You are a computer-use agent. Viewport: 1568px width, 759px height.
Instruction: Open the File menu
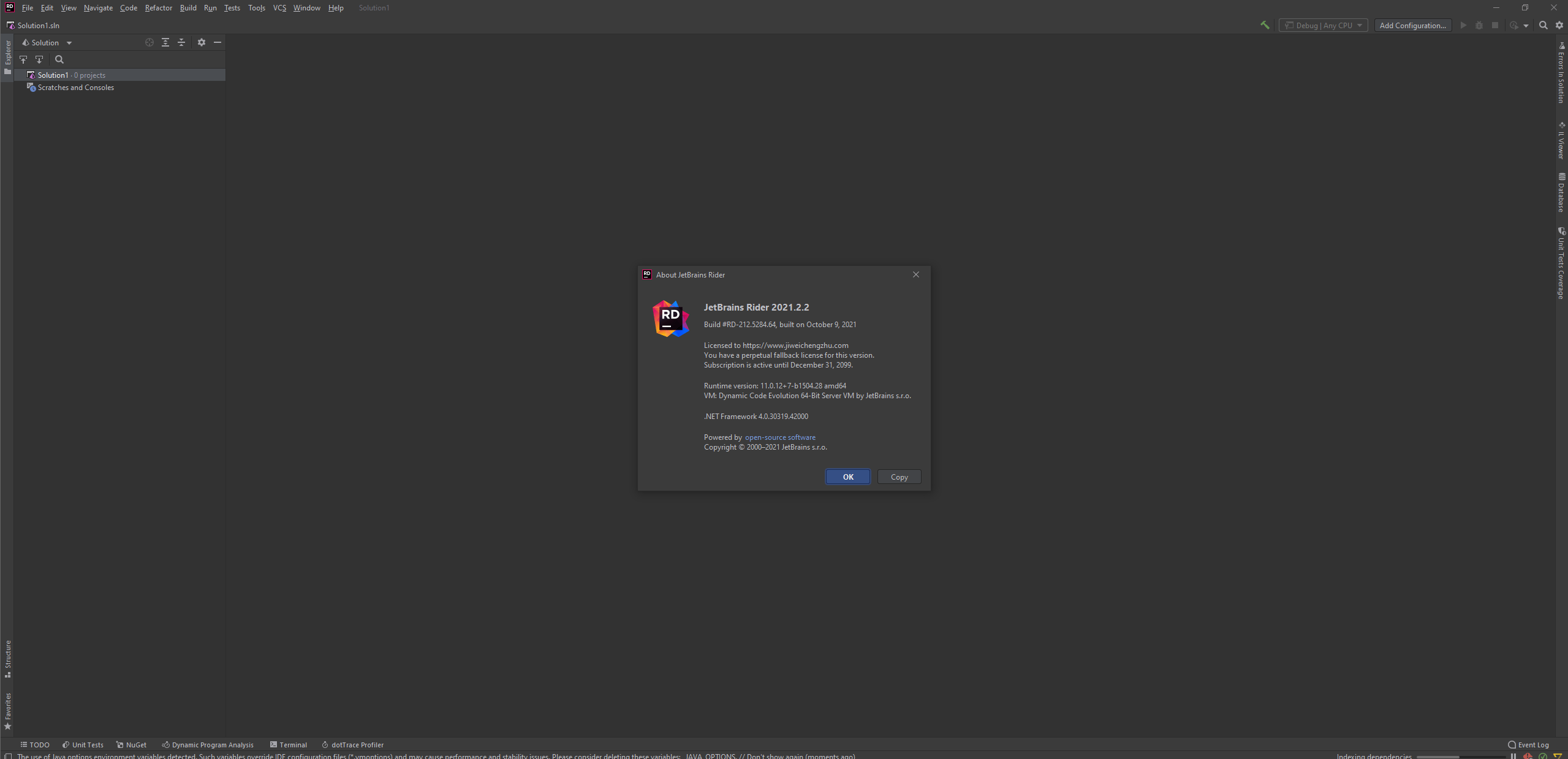click(x=28, y=8)
